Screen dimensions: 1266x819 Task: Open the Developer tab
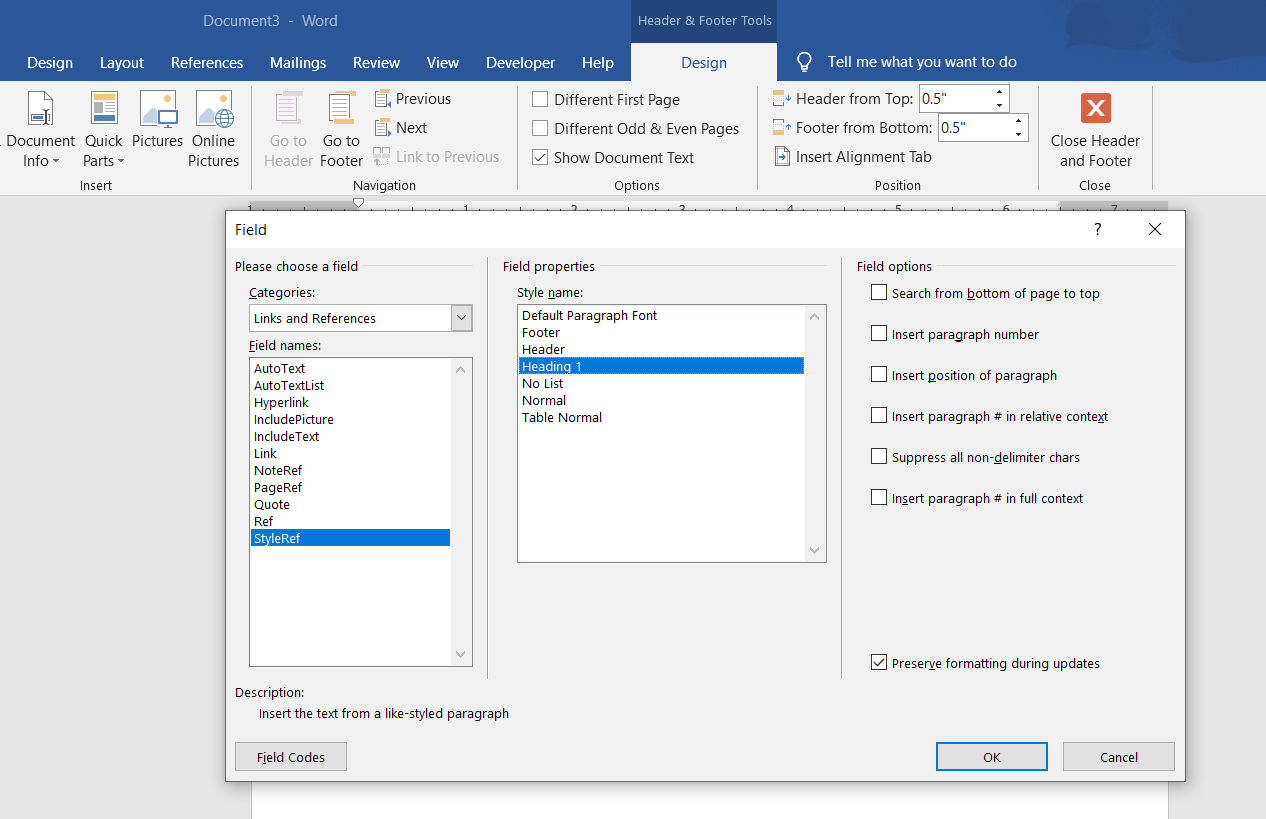click(520, 62)
